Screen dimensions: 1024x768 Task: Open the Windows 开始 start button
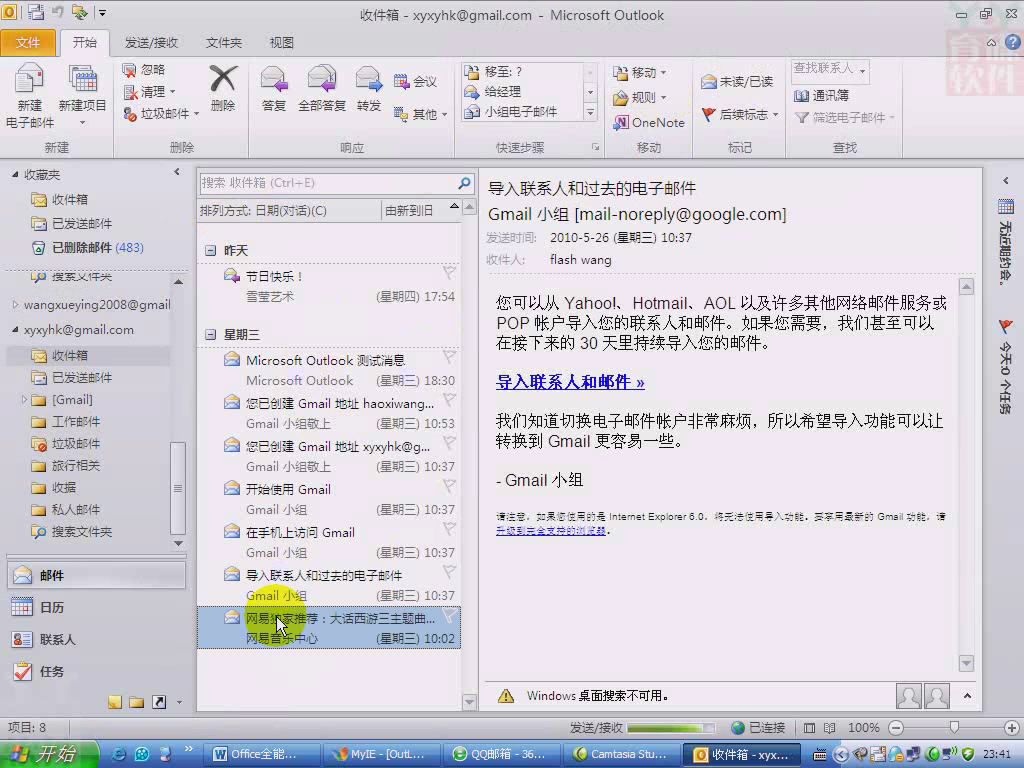[x=49, y=754]
